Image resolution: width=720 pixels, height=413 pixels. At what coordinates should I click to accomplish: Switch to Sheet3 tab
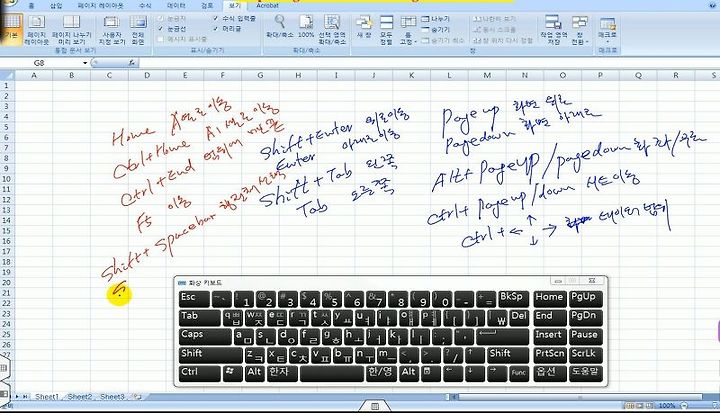(112, 396)
